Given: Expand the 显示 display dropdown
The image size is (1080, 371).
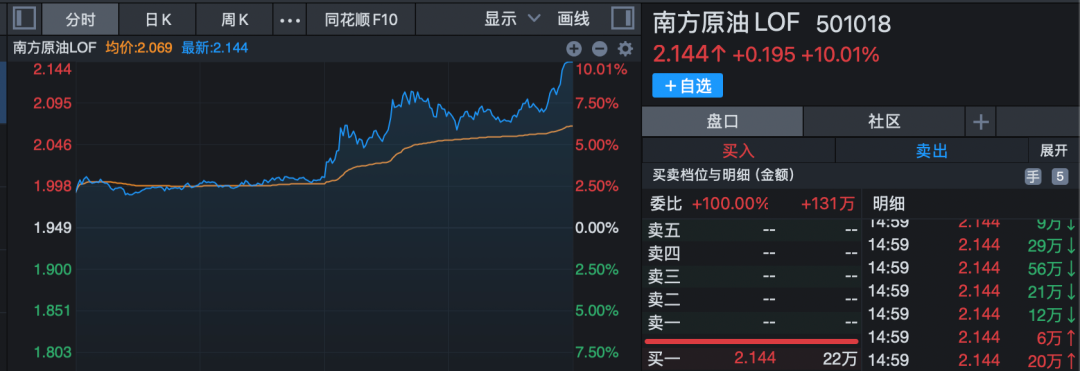Looking at the screenshot, I should tap(512, 19).
